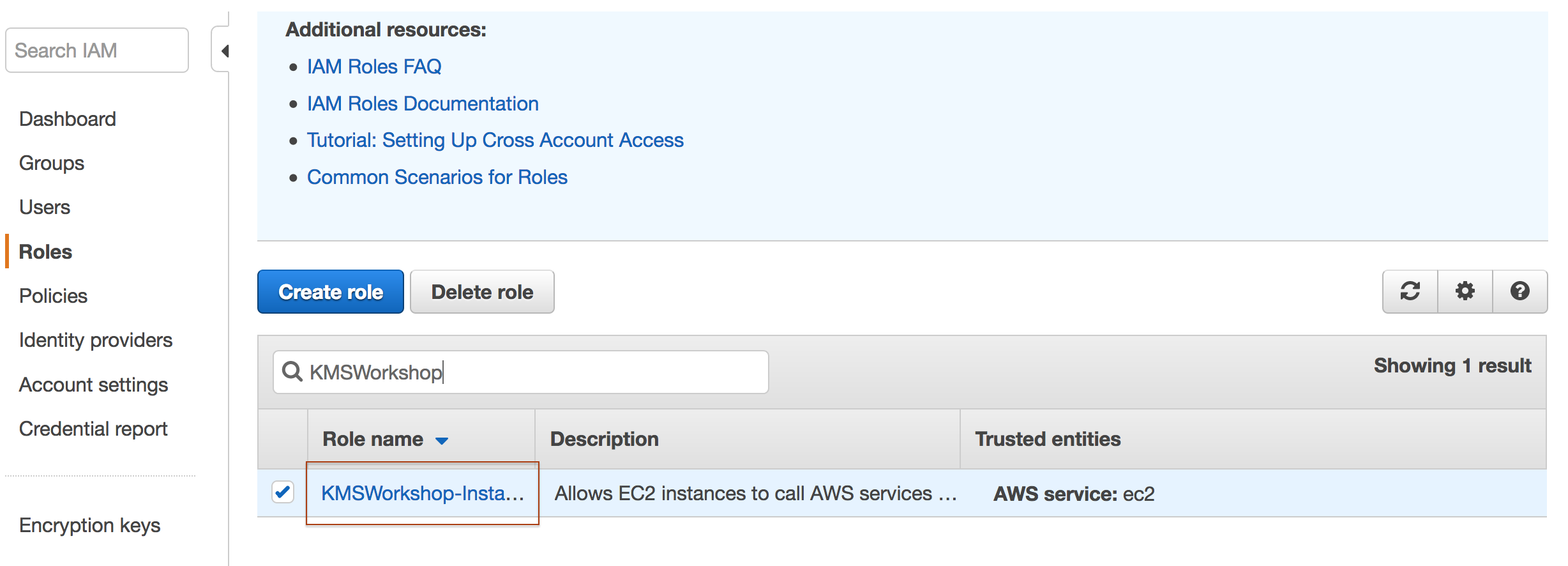Click the Delete role button
Viewport: 1568px width, 566px height.
[482, 291]
